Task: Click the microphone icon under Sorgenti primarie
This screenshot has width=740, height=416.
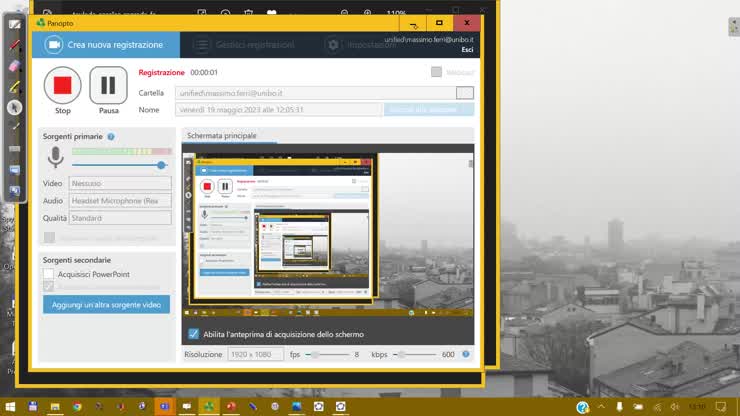Action: (56, 157)
